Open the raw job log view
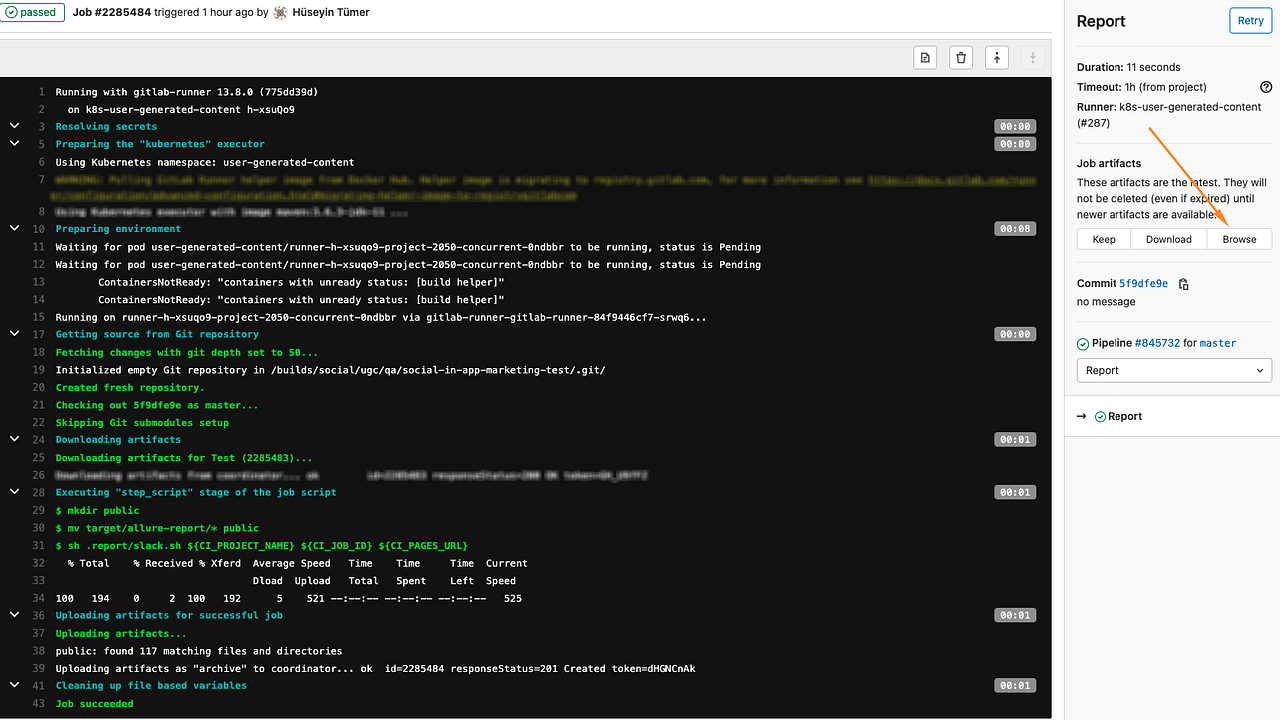The width and height of the screenshot is (1280, 720). click(x=924, y=57)
